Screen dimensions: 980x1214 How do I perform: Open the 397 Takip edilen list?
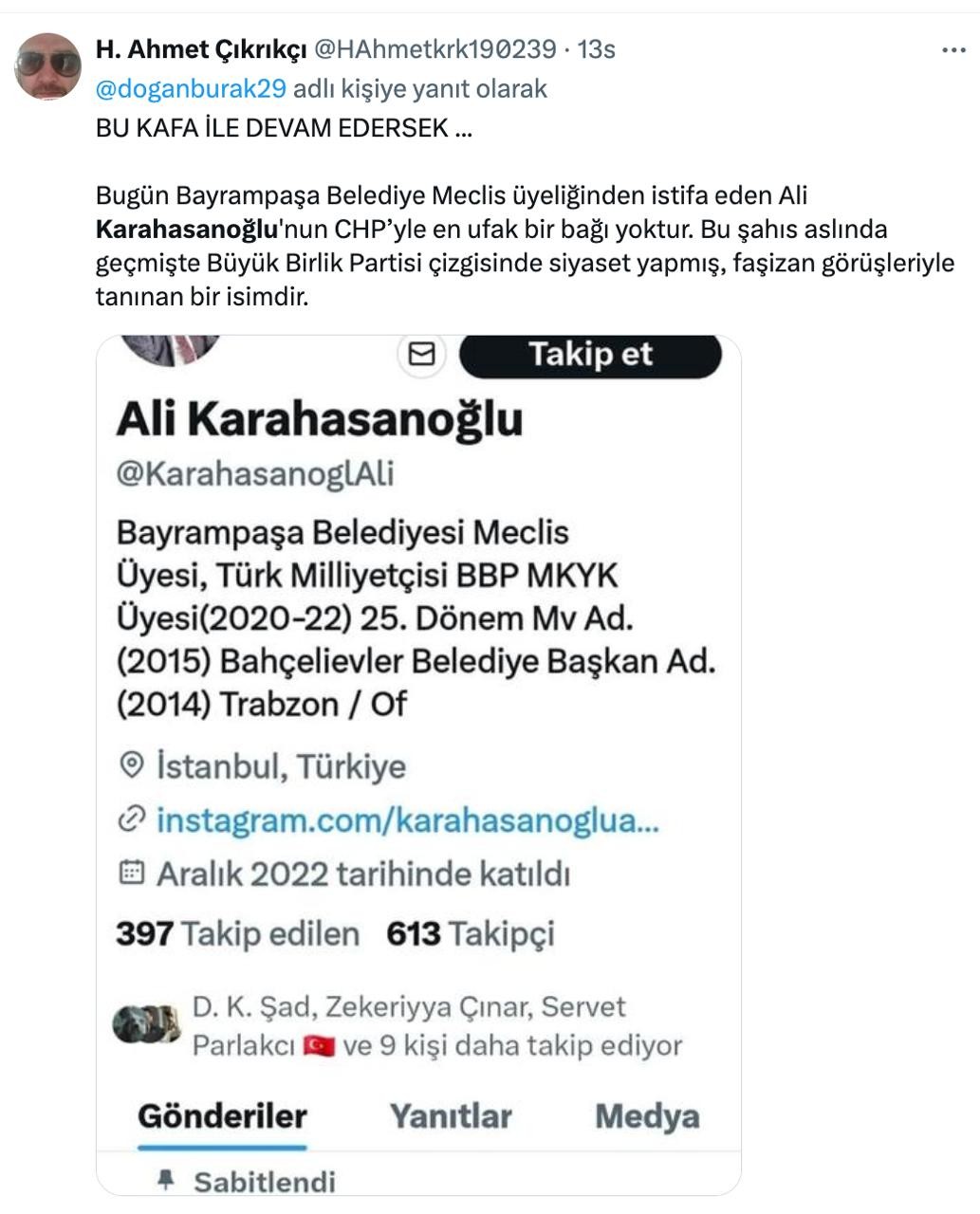[x=237, y=933]
